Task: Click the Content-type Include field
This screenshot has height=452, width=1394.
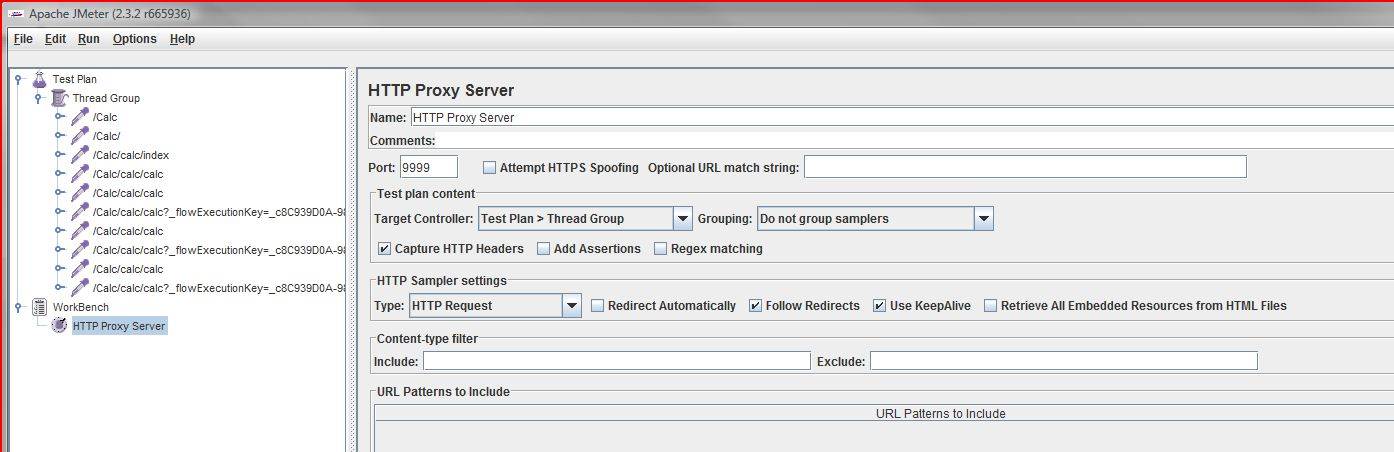Action: (617, 361)
